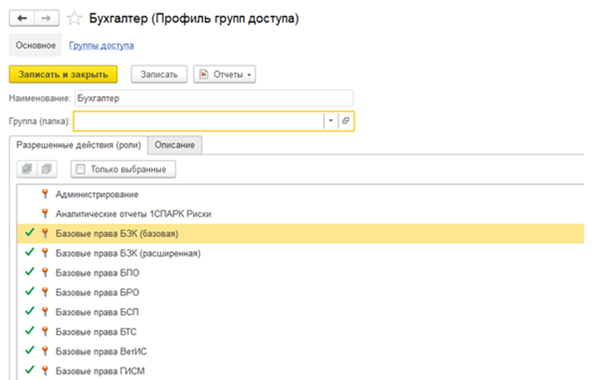The width and height of the screenshot is (601, 380).
Task: Go forward with the right arrow button
Action: (47, 18)
